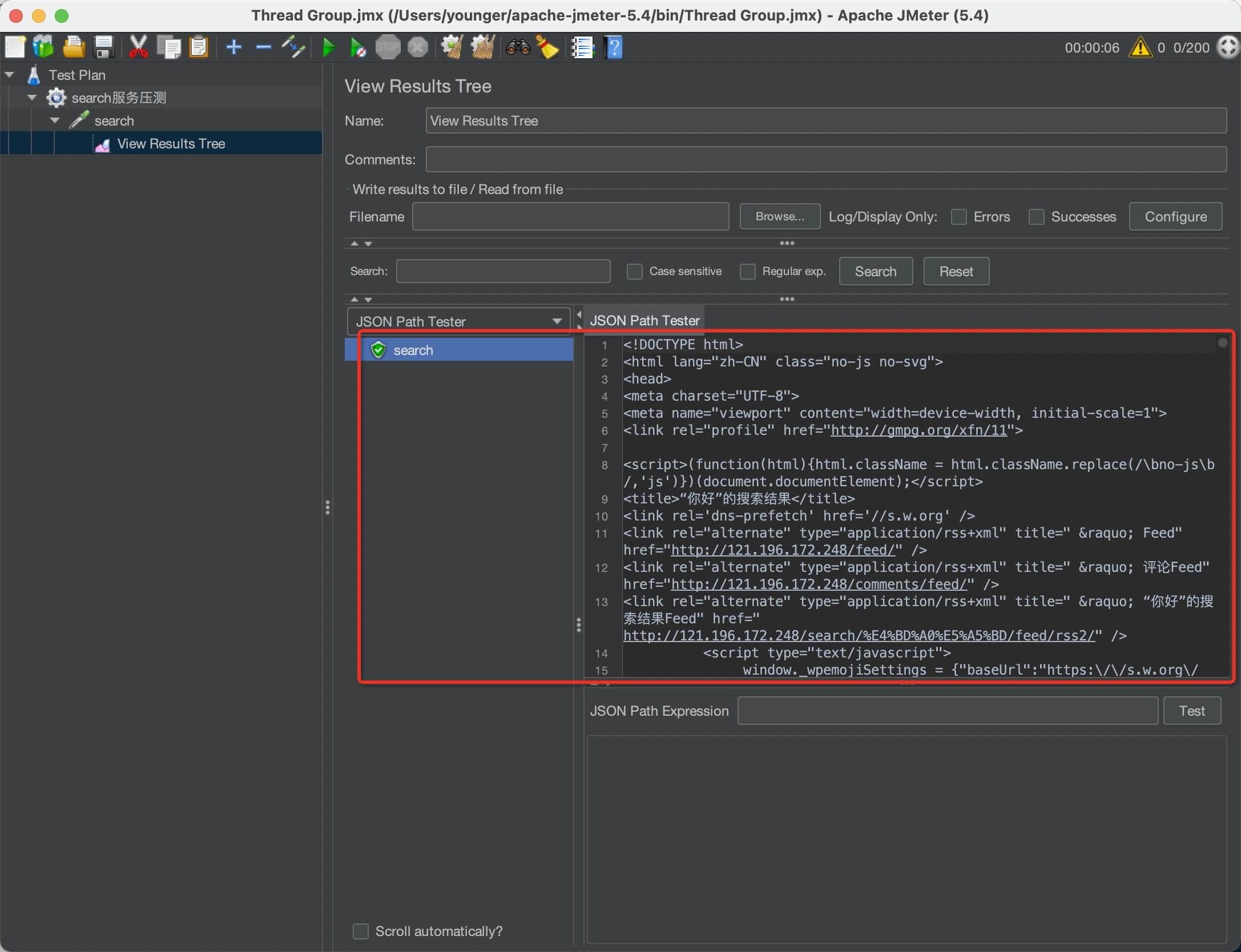Click the Thread Group gear icon
The width and height of the screenshot is (1241, 952).
[56, 98]
